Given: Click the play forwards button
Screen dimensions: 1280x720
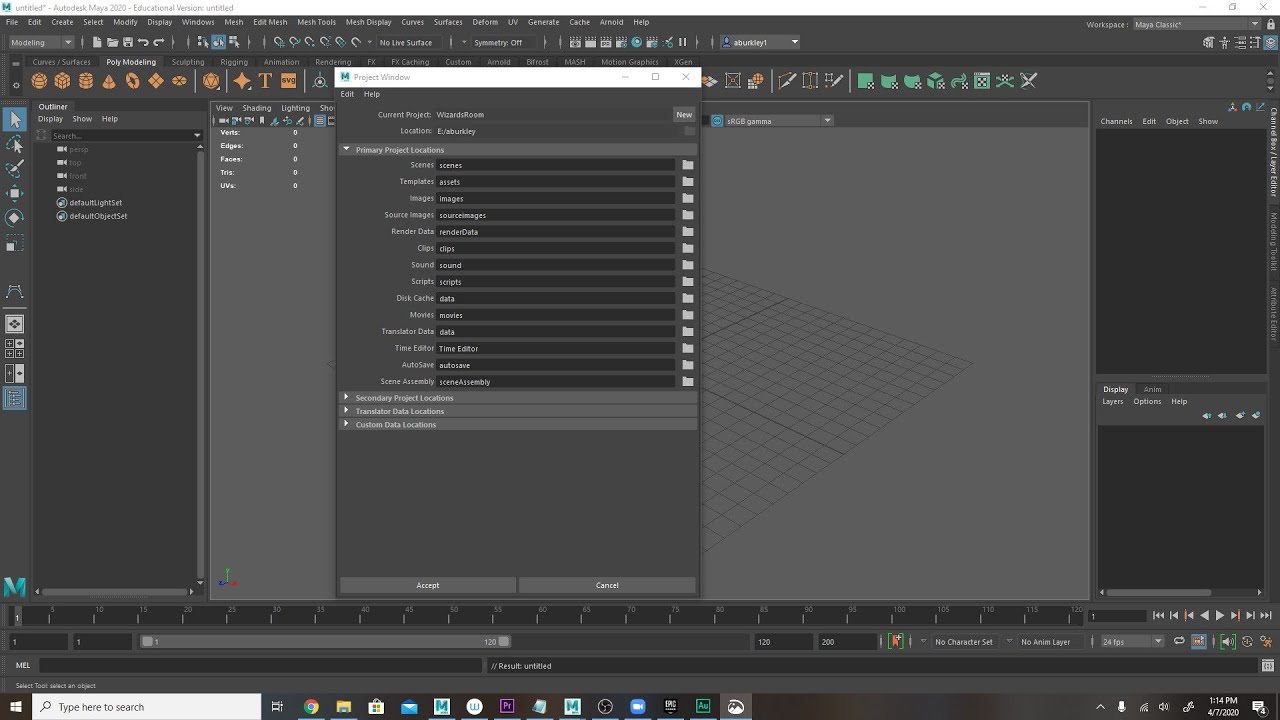Looking at the screenshot, I should coord(1220,616).
